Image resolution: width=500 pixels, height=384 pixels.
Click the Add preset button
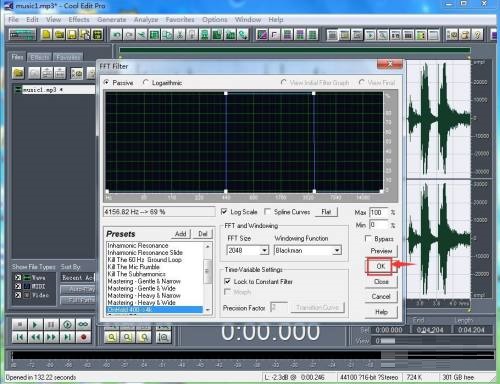click(x=181, y=234)
